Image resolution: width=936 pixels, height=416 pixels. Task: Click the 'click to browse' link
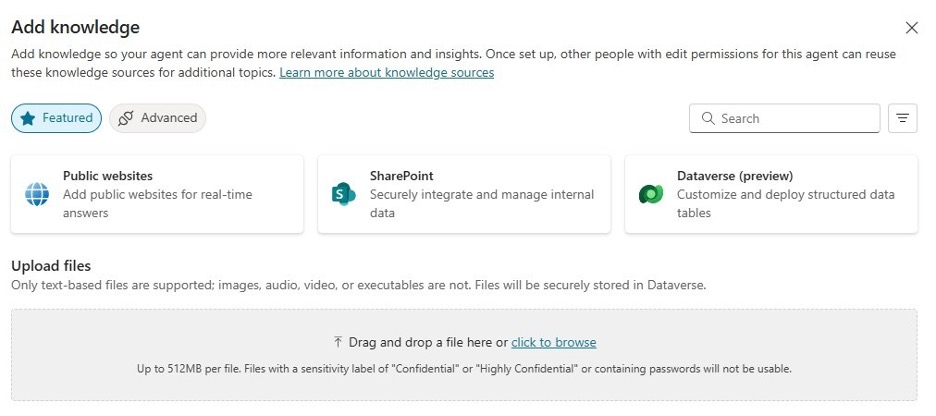click(554, 343)
